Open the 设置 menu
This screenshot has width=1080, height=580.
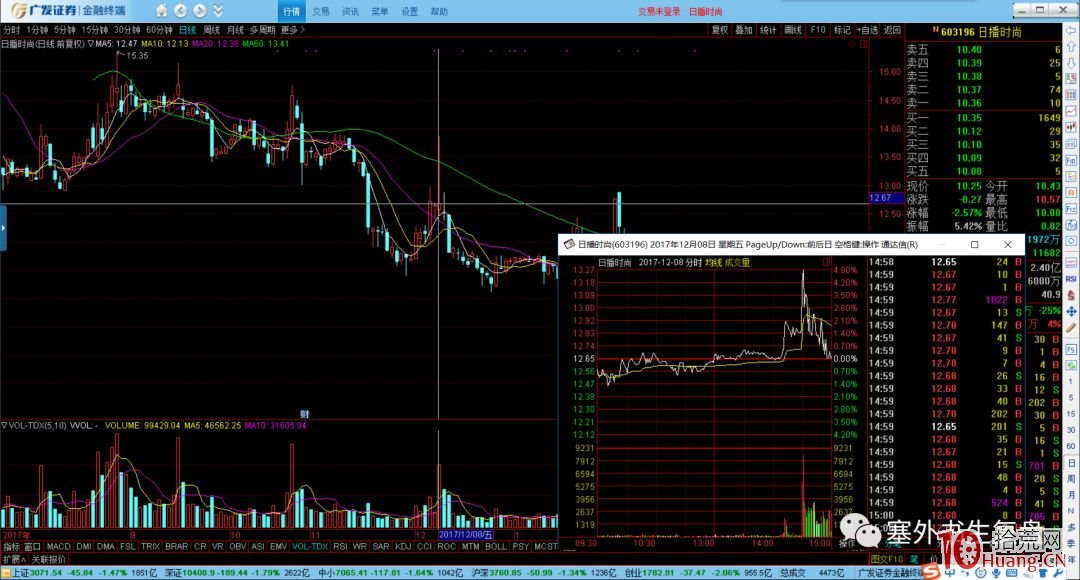coord(409,12)
